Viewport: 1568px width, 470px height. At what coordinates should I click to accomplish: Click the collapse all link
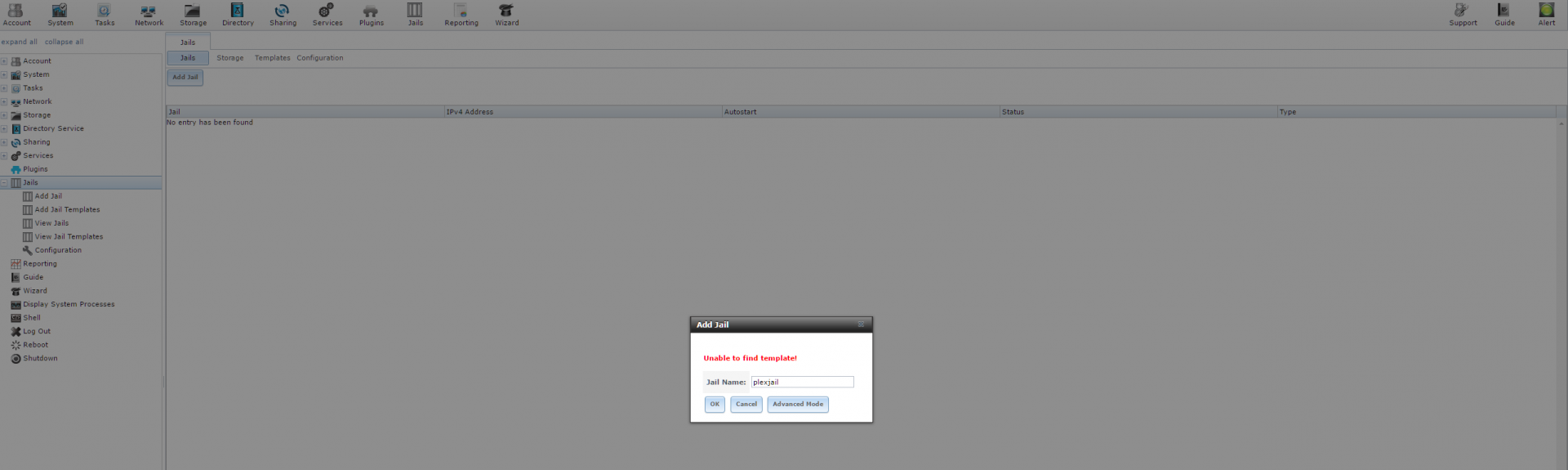pos(64,43)
